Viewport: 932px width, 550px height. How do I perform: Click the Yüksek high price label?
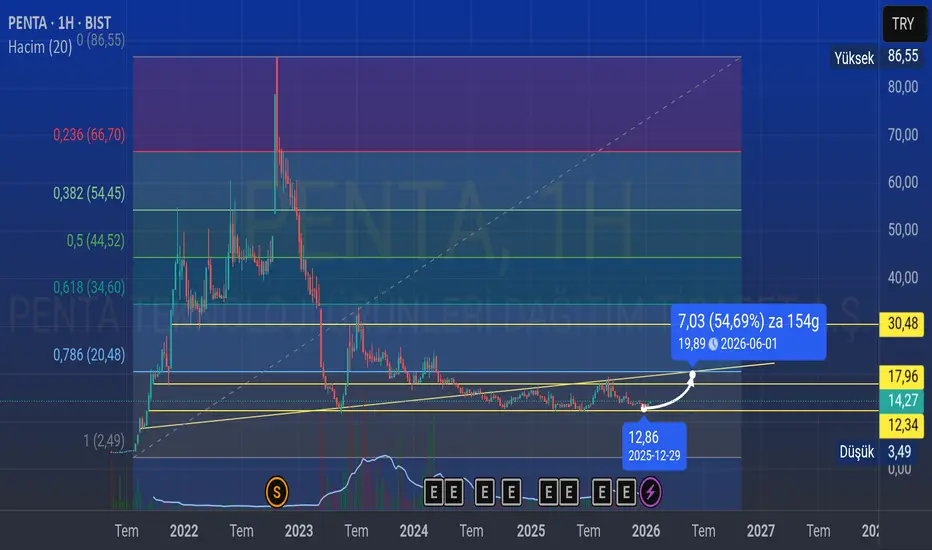(854, 58)
